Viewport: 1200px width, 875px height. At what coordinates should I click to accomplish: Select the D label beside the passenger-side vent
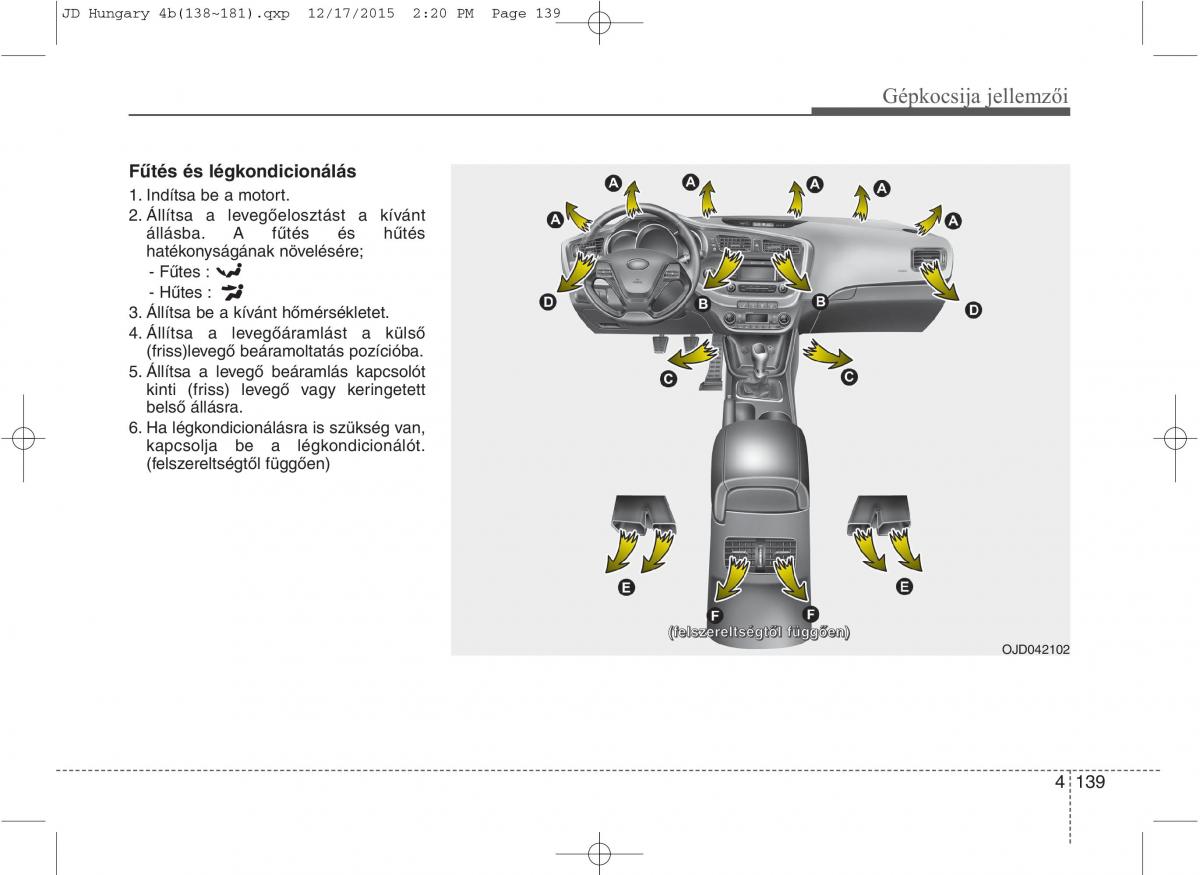pyautogui.click(x=973, y=311)
